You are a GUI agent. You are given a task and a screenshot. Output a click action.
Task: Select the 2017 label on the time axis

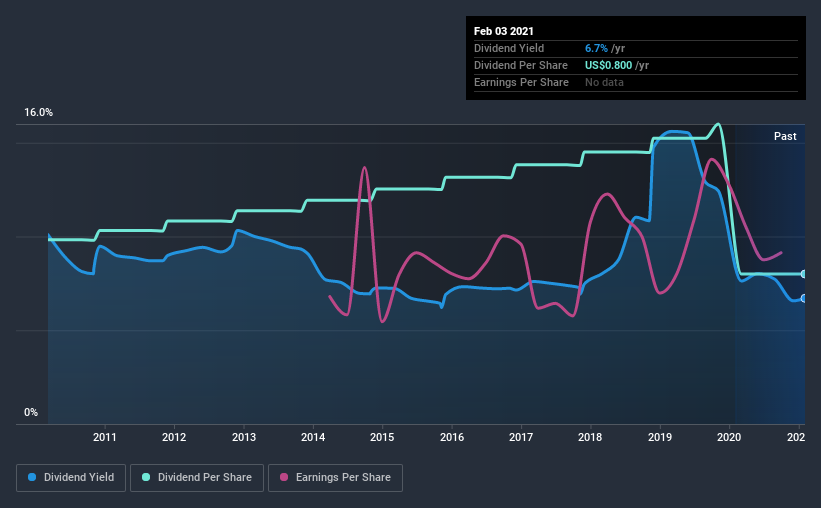521,437
